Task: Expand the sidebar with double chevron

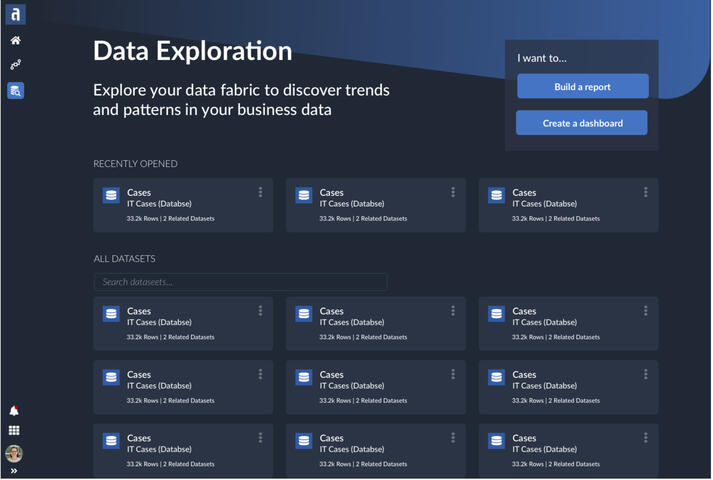Action: pos(14,471)
